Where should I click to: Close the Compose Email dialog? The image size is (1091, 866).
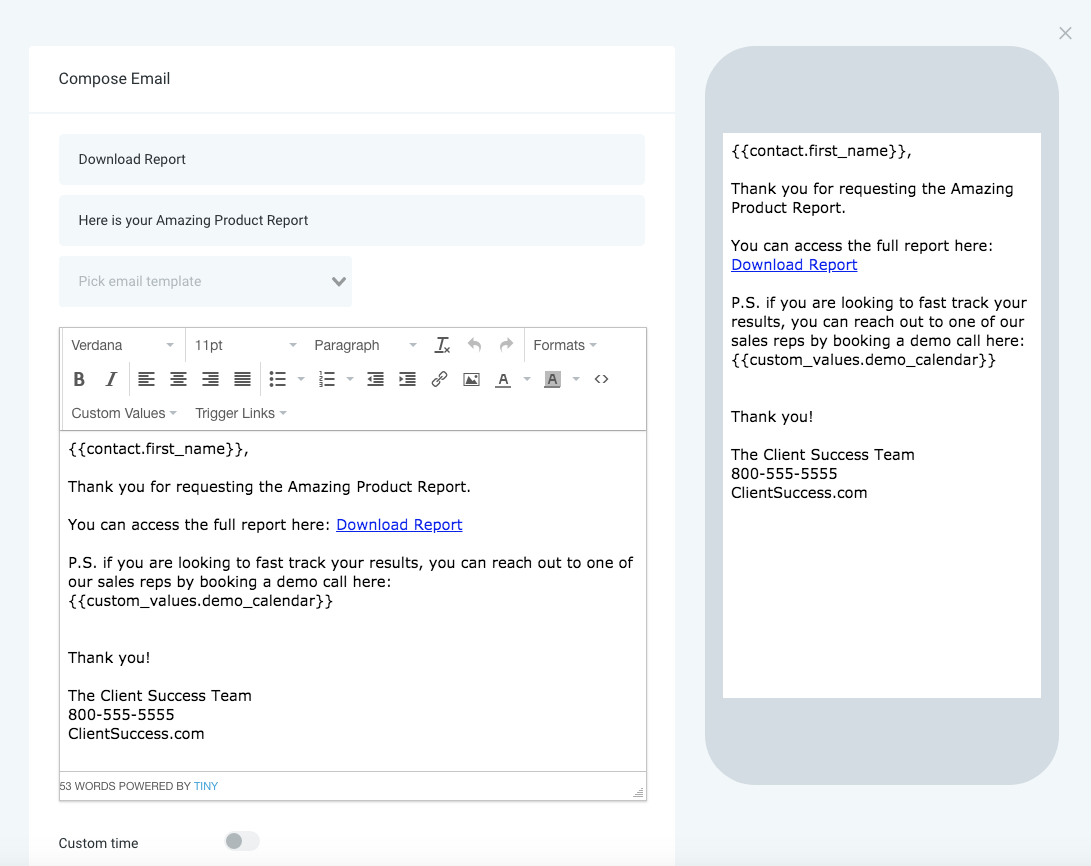[x=1065, y=33]
